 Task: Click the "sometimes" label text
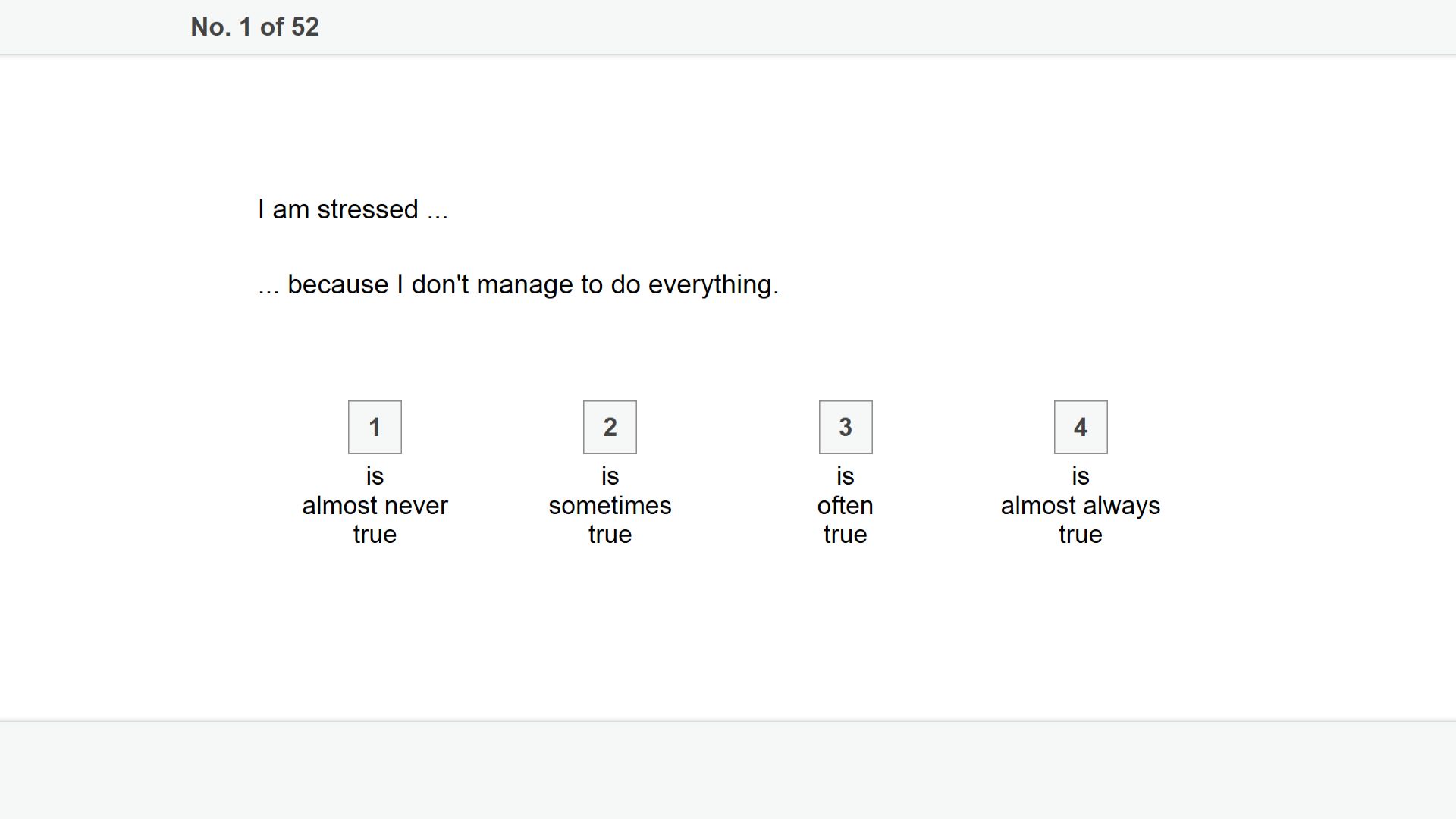tap(610, 505)
